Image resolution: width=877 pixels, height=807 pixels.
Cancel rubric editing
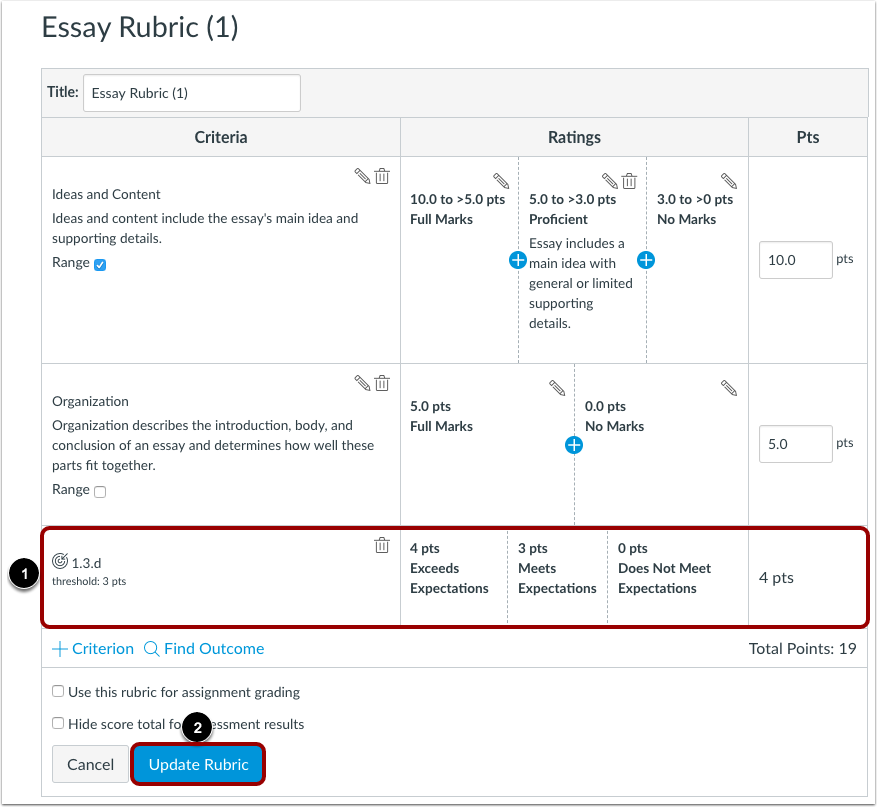click(x=90, y=764)
